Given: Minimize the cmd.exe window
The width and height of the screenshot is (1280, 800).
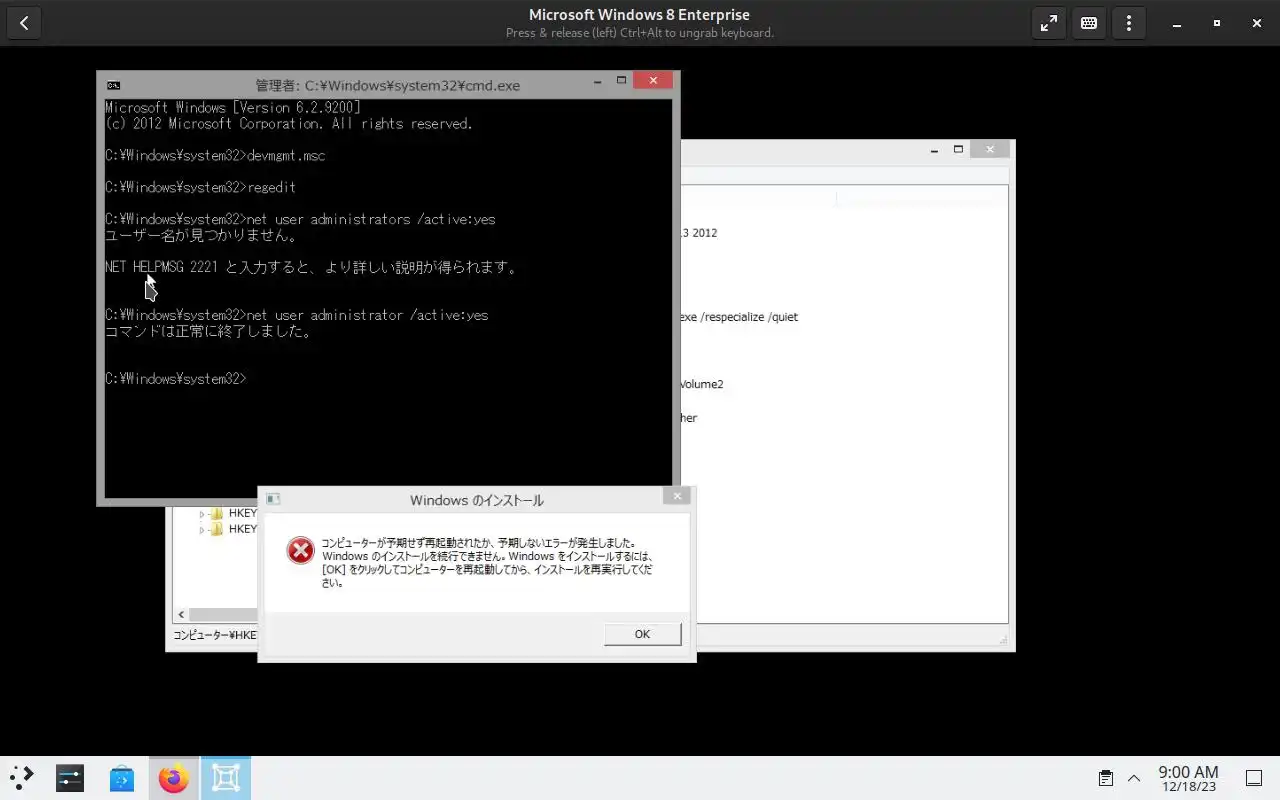Looking at the screenshot, I should tap(597, 82).
